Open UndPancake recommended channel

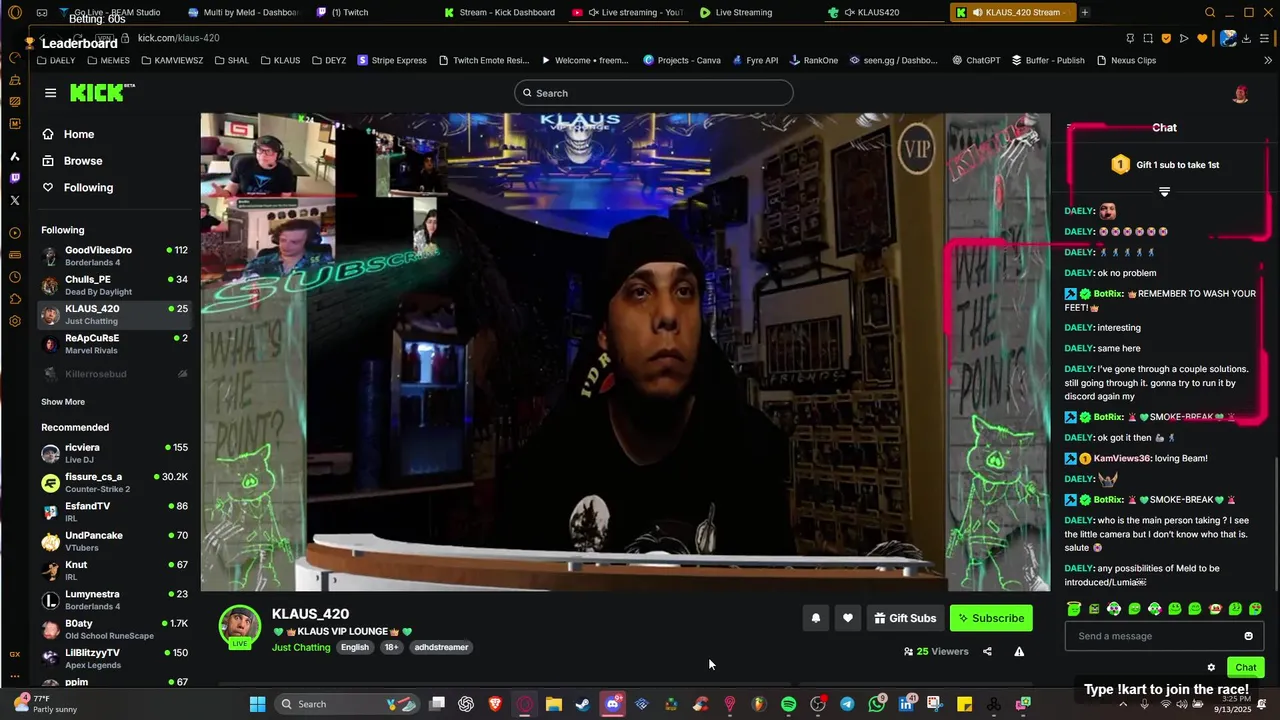[114, 541]
